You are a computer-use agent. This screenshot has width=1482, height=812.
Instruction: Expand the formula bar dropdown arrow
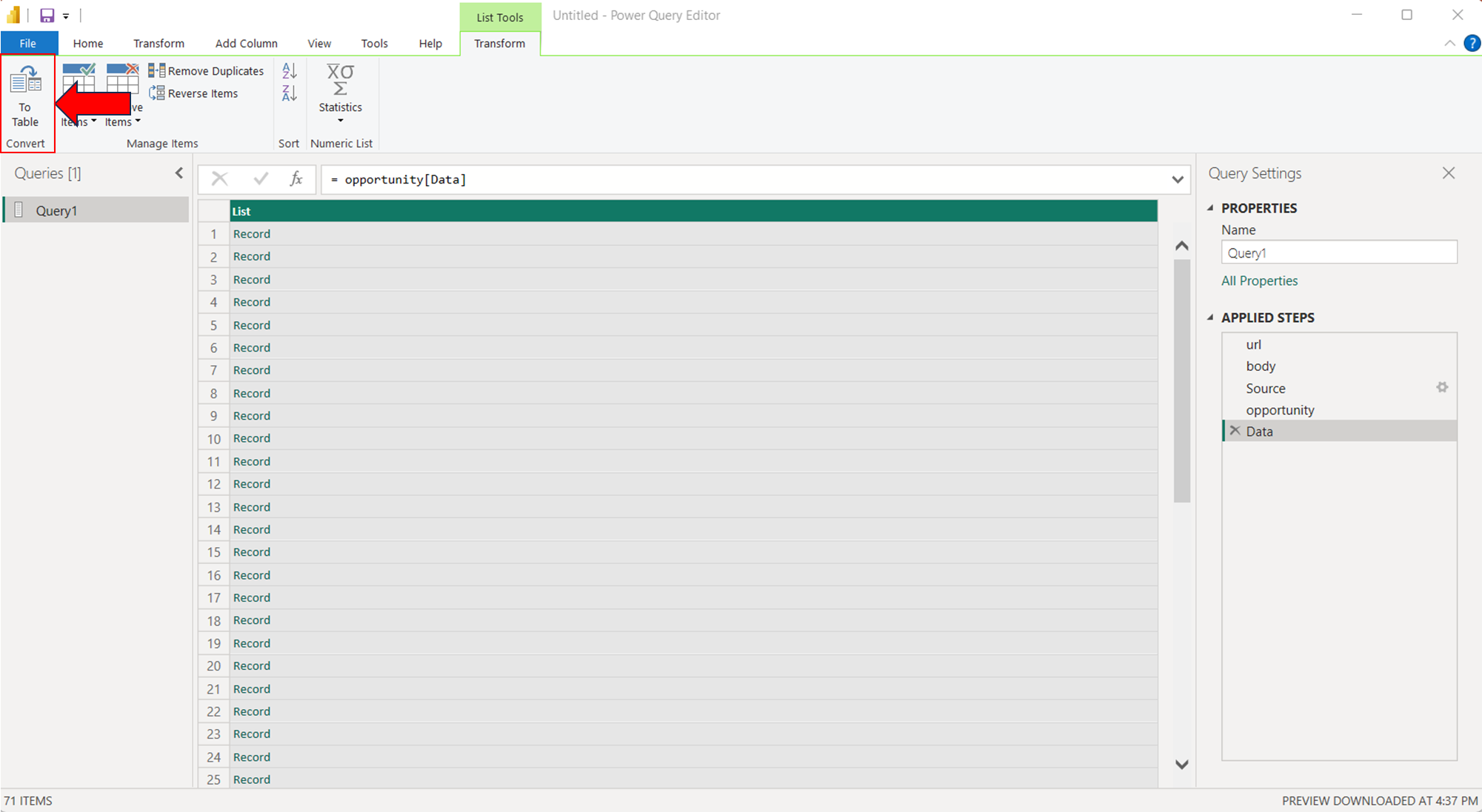(x=1178, y=179)
